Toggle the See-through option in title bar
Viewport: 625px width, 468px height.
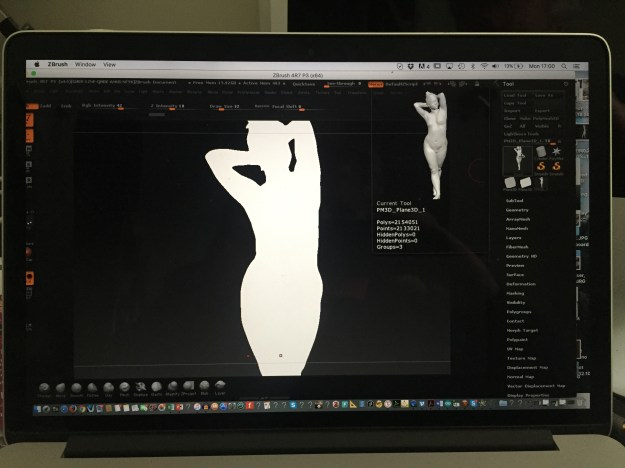pos(345,84)
